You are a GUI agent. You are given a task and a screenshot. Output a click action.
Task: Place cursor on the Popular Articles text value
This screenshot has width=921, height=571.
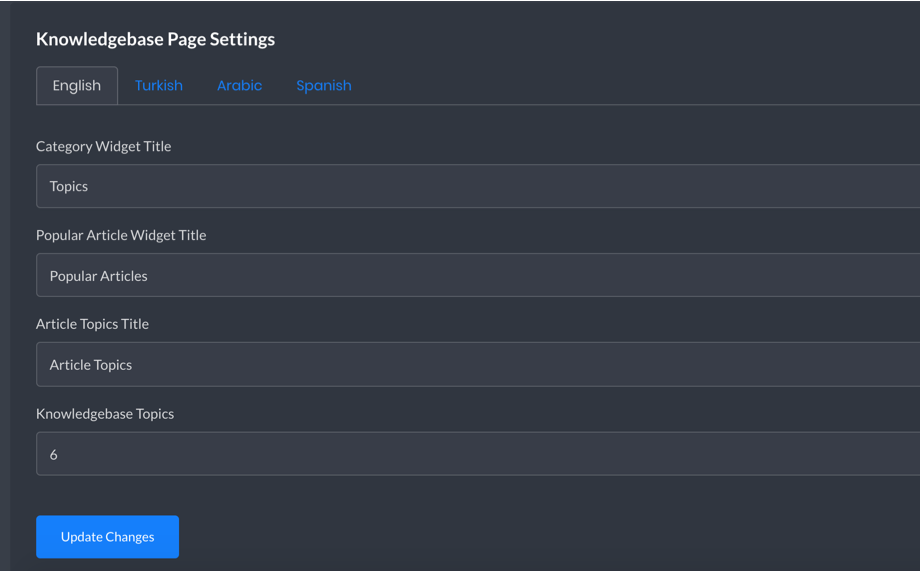coord(99,276)
